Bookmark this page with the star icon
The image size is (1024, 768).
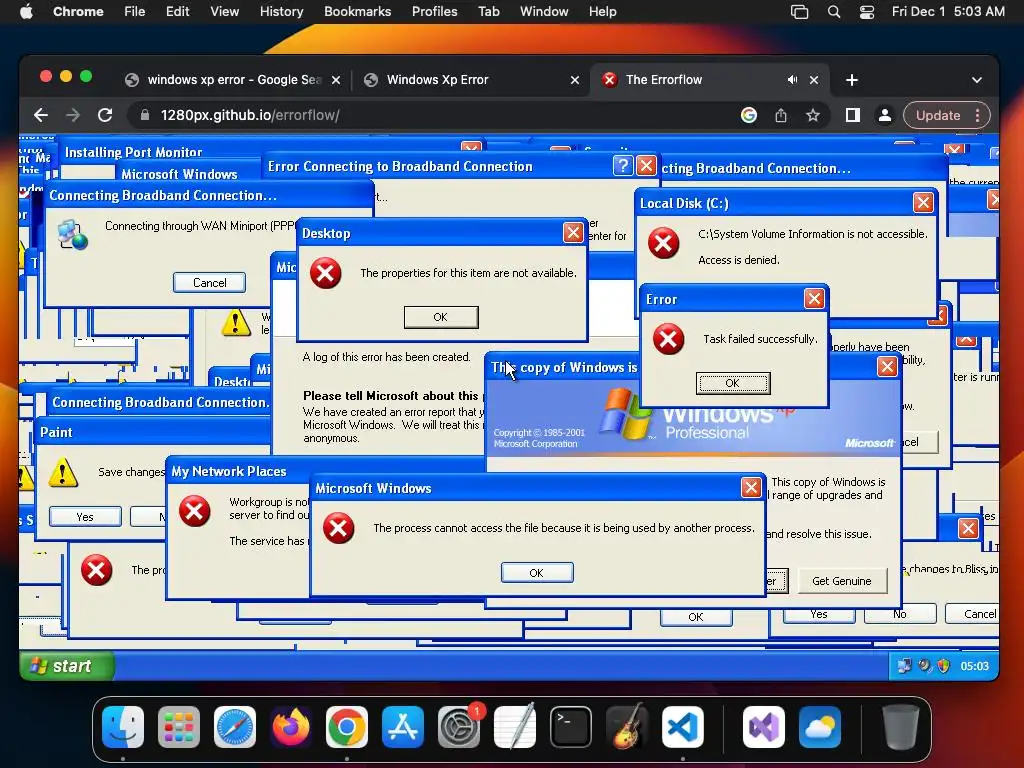812,116
